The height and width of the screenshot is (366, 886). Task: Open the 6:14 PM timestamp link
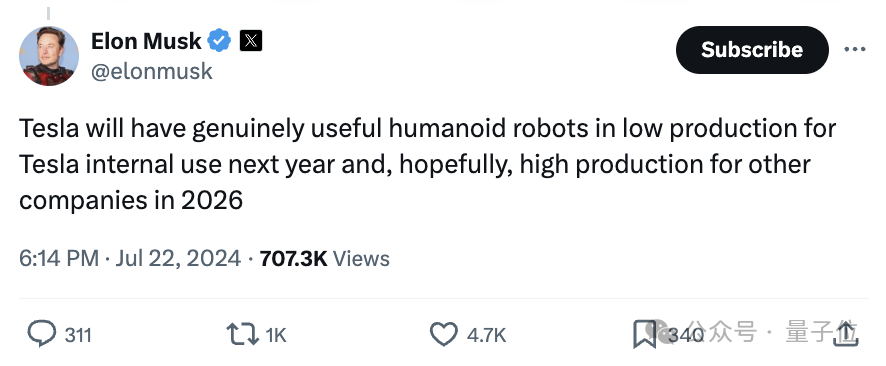pos(130,258)
